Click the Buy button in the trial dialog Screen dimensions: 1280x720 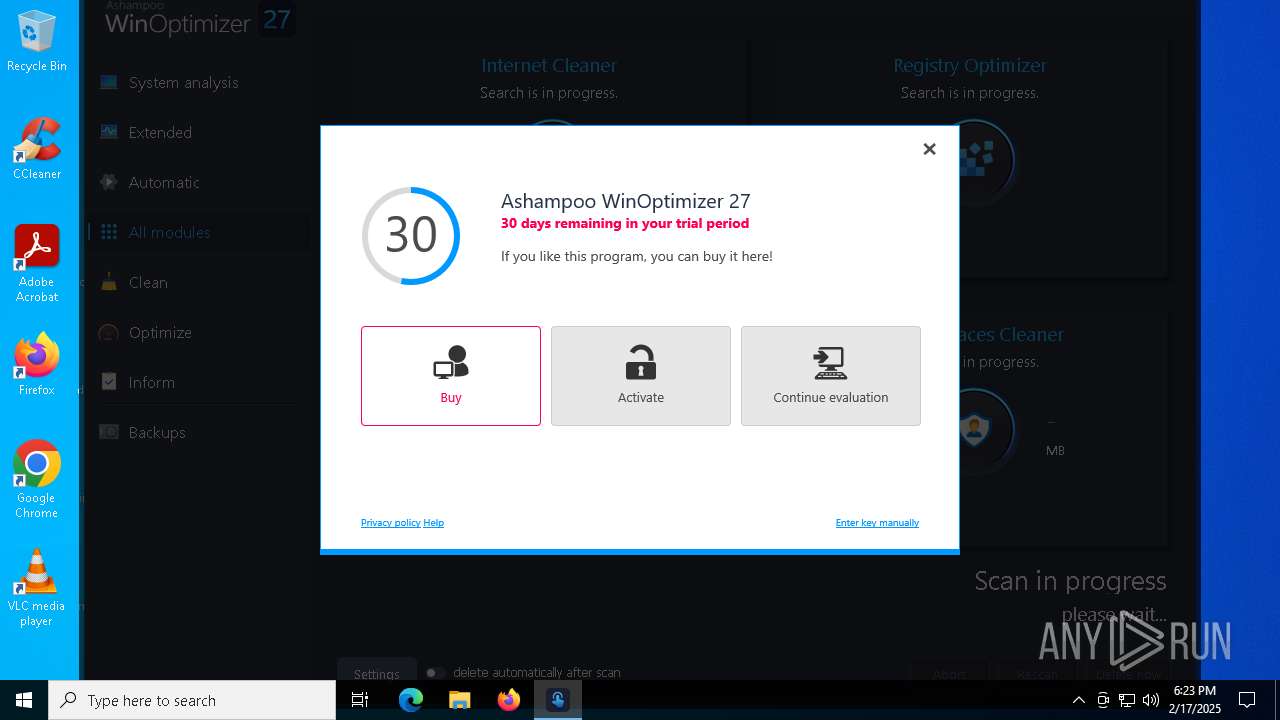(451, 376)
